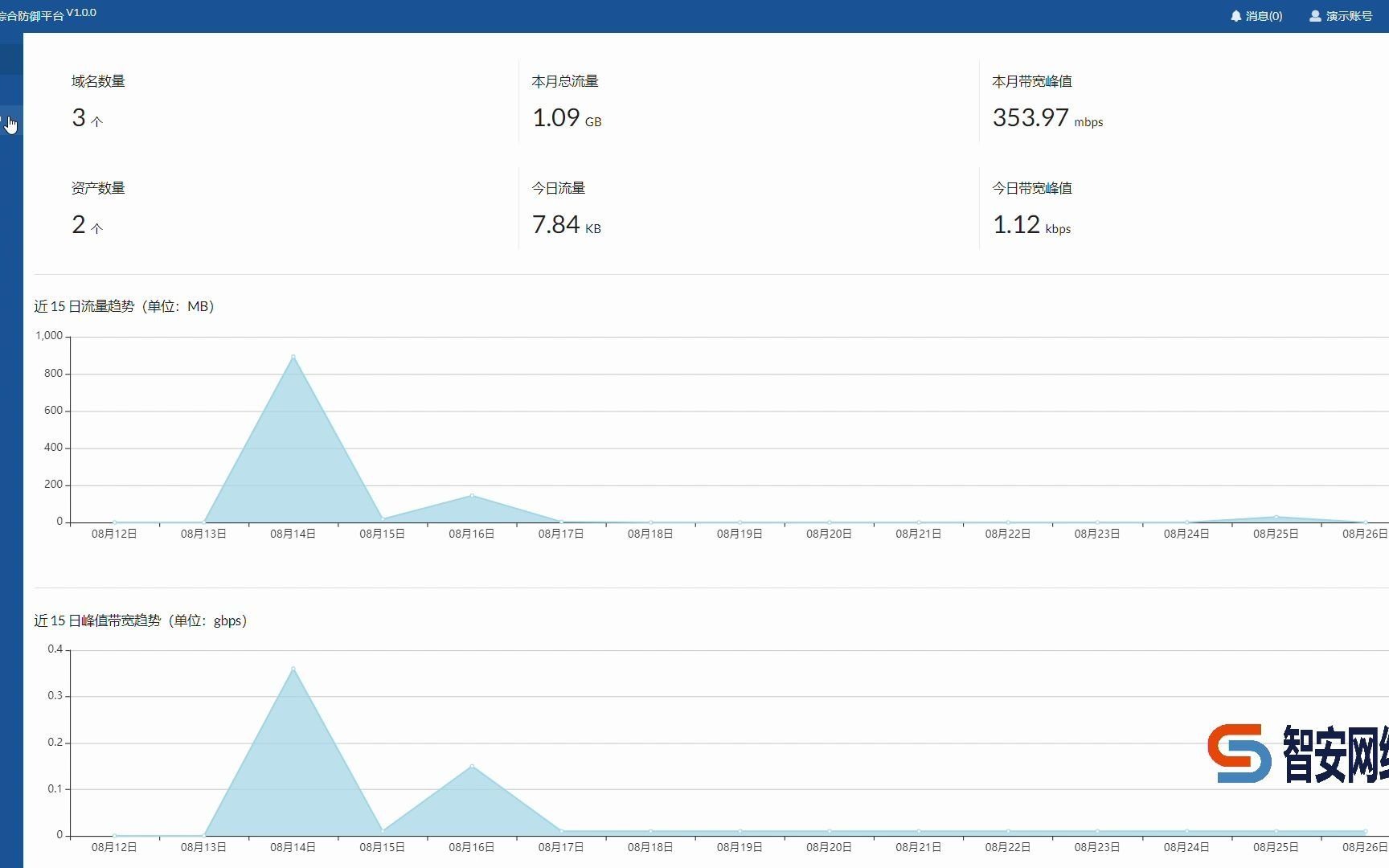Click the 08月14日 peak point in traffic chart

[293, 357]
